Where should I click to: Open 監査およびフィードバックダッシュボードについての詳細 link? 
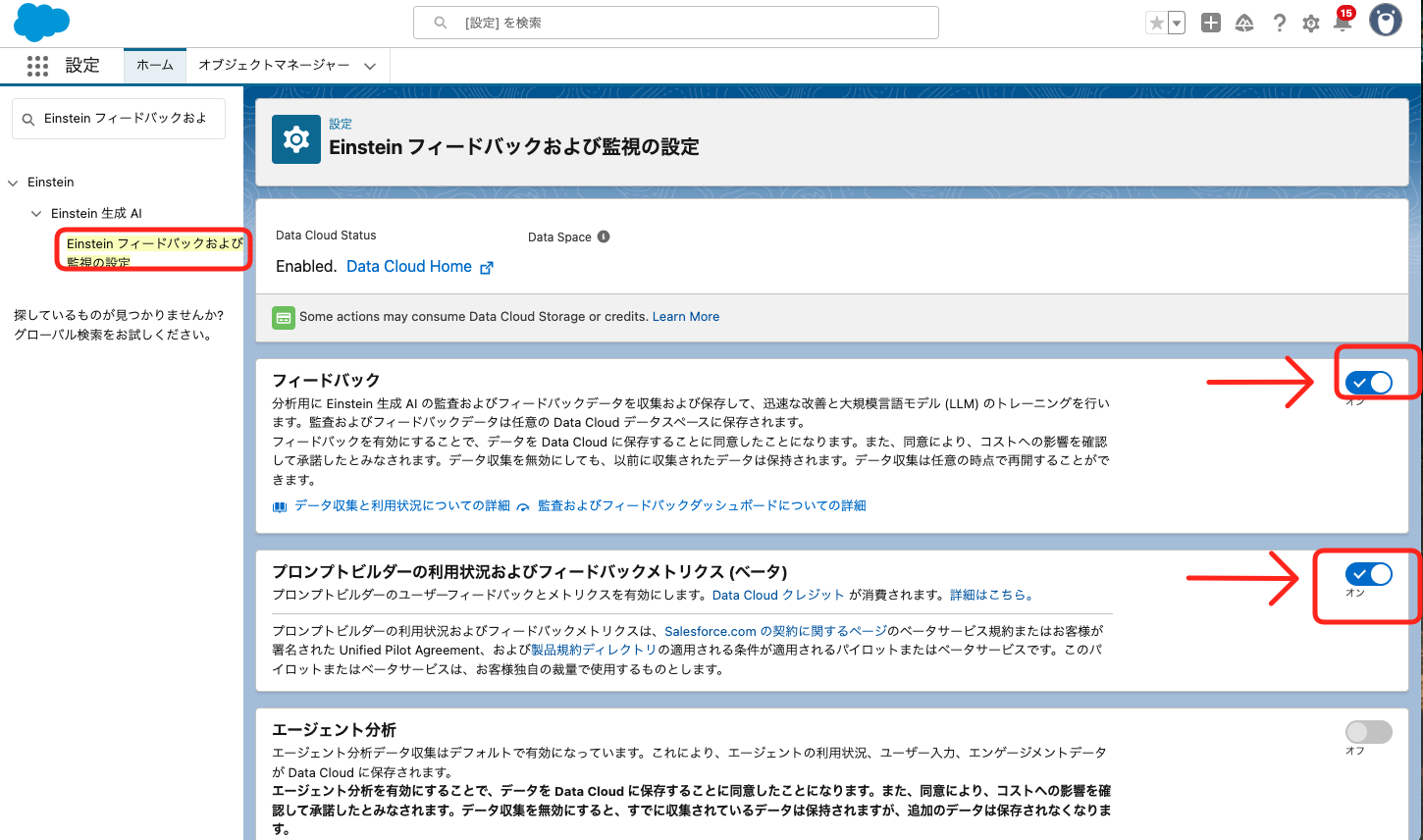pos(702,505)
